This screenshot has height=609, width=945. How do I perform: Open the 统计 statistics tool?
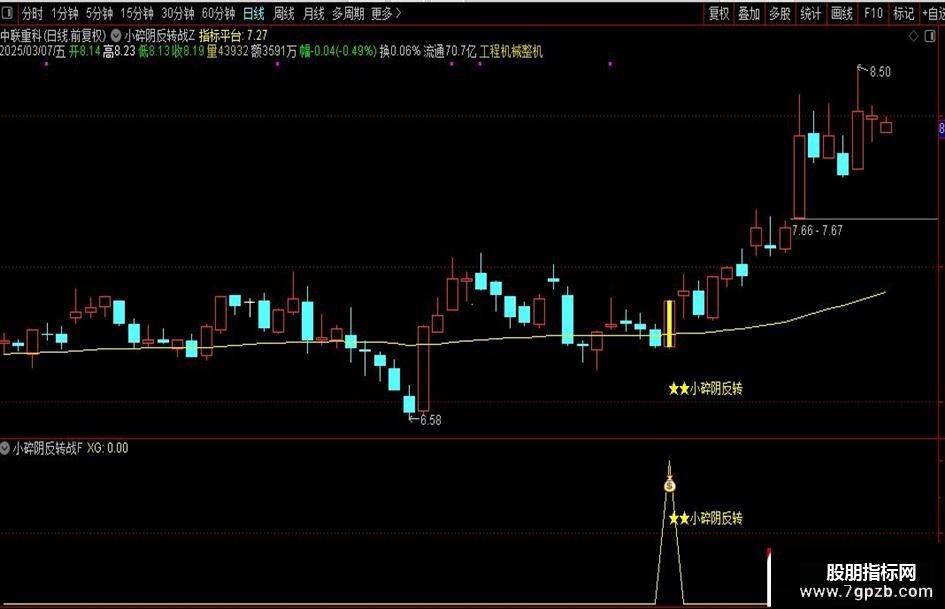point(811,13)
